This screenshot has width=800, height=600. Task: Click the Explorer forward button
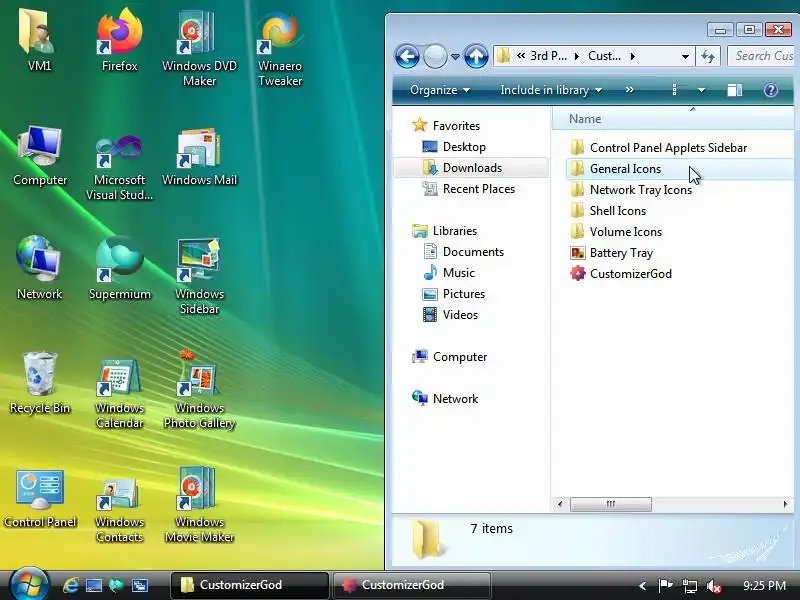435,56
